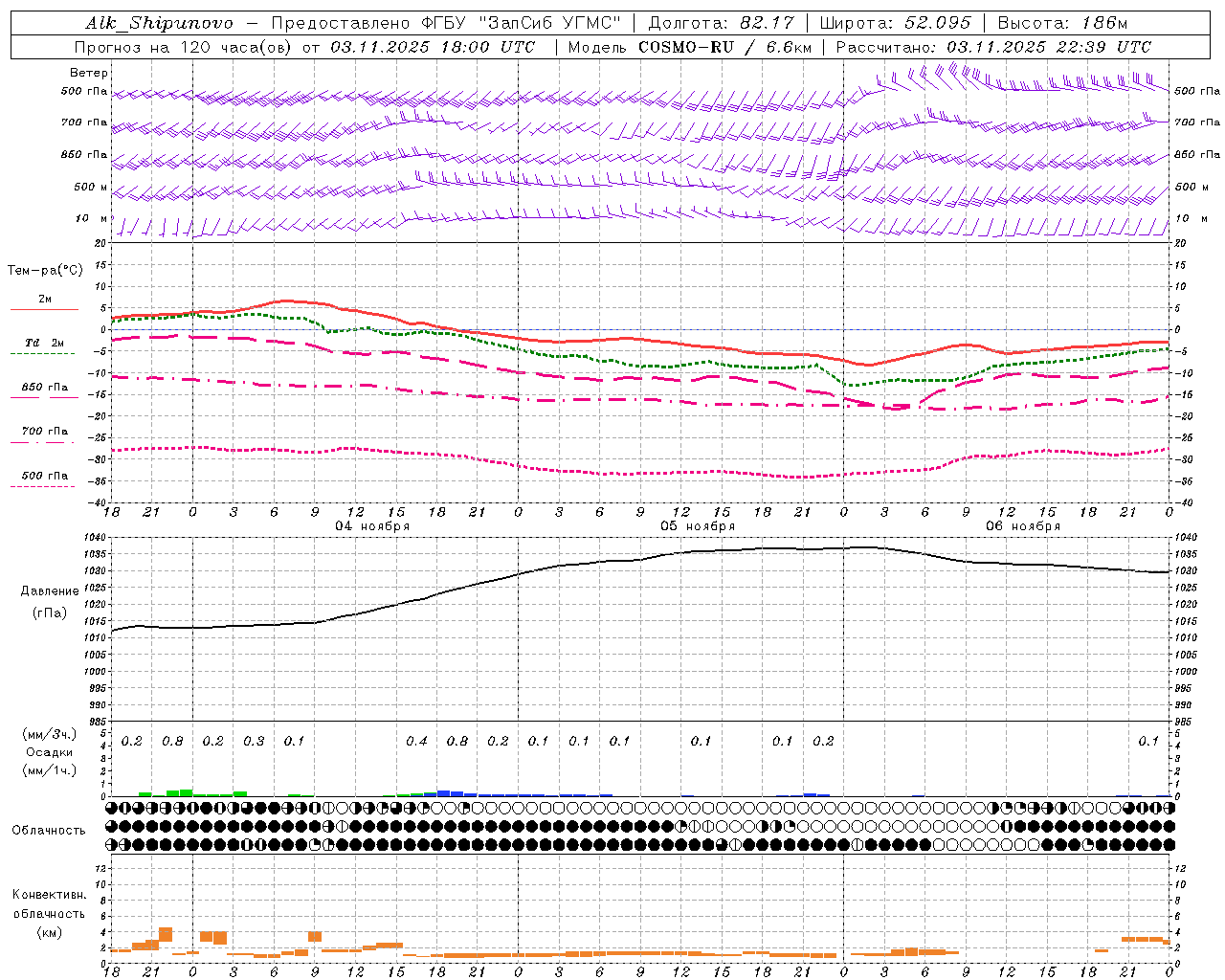Click the '04 ноября' date label
The width and height of the screenshot is (1225, 980).
point(372,525)
